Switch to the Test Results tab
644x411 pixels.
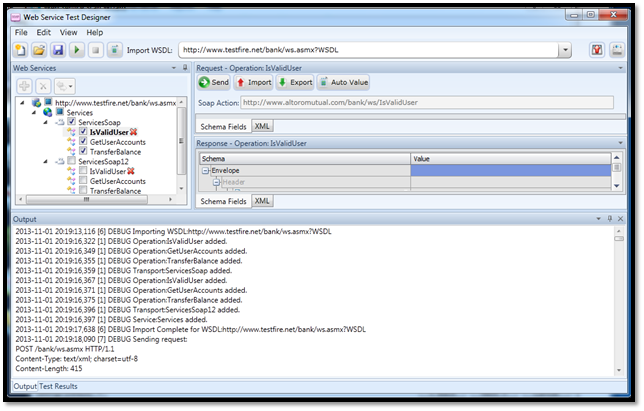58,385
